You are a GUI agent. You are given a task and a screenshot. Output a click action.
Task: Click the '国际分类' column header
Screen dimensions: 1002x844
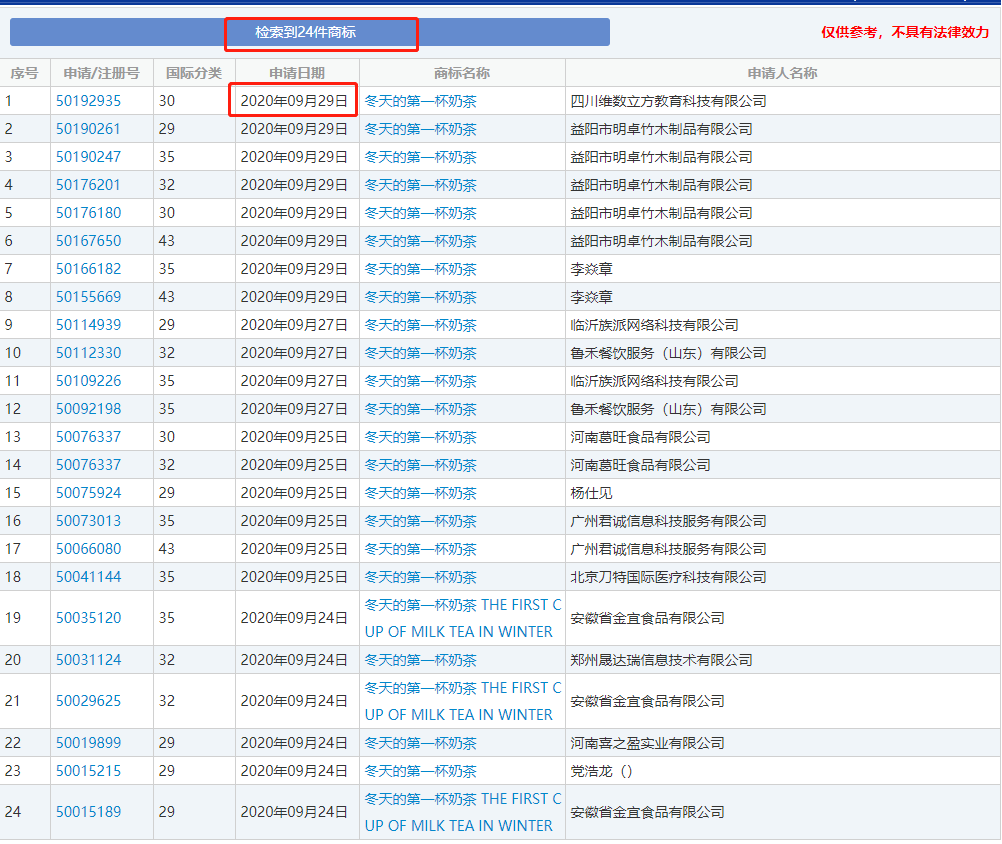[194, 73]
